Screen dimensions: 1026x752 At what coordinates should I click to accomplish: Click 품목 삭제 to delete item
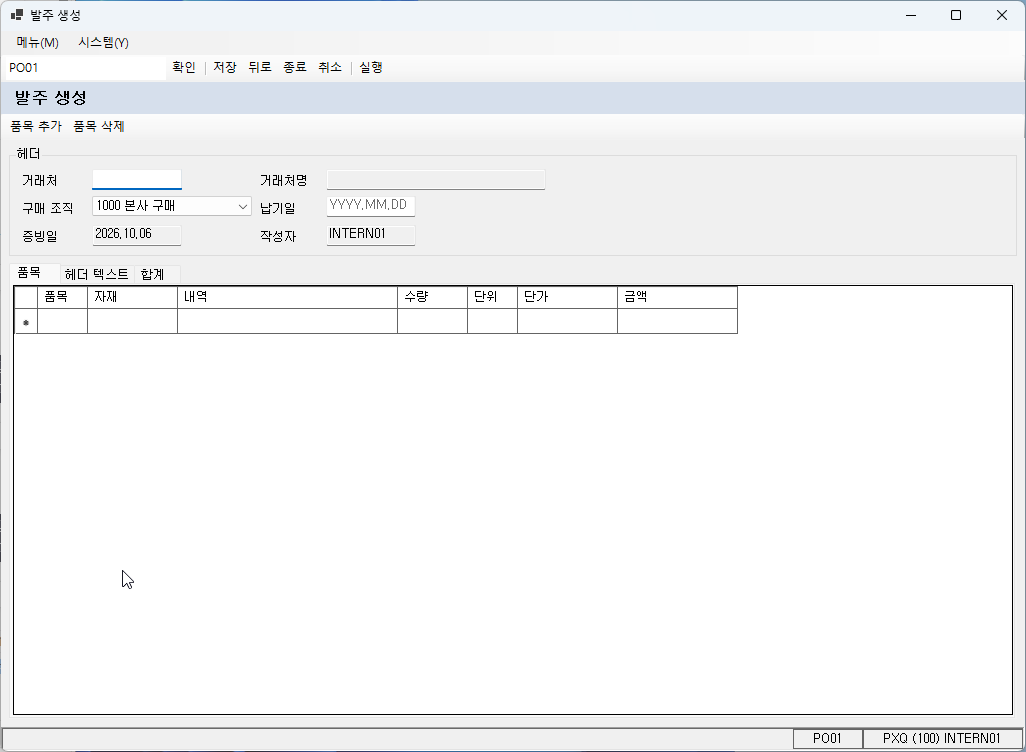[x=99, y=126]
